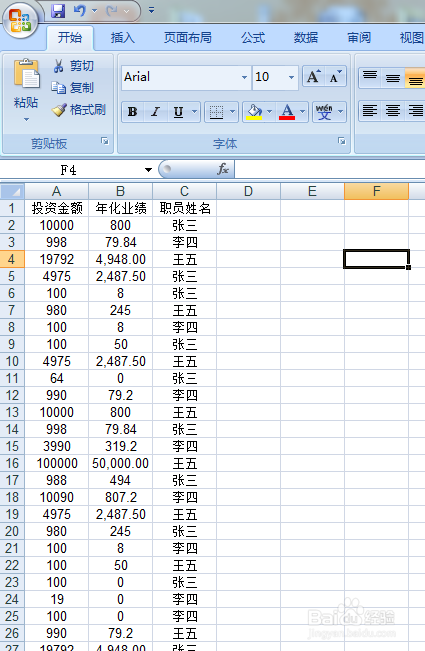The height and width of the screenshot is (651, 425).
Task: Select column F header
Action: (x=376, y=191)
